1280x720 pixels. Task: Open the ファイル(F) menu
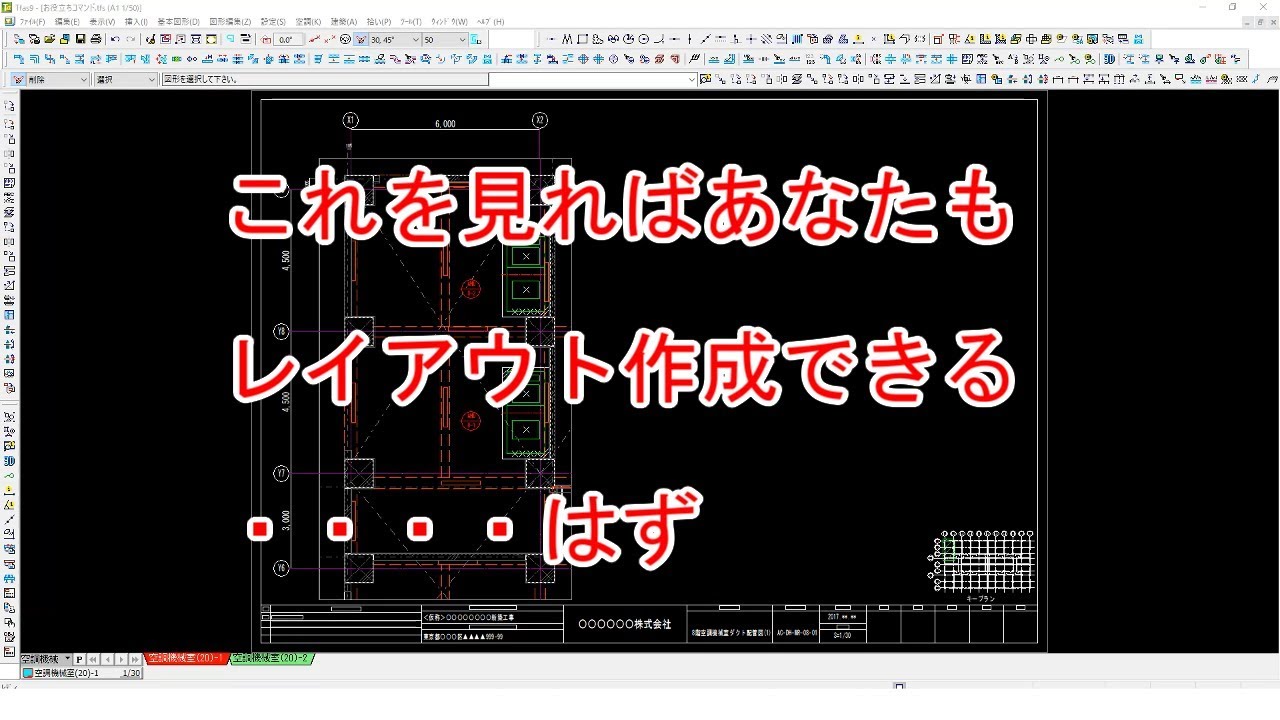pos(31,21)
